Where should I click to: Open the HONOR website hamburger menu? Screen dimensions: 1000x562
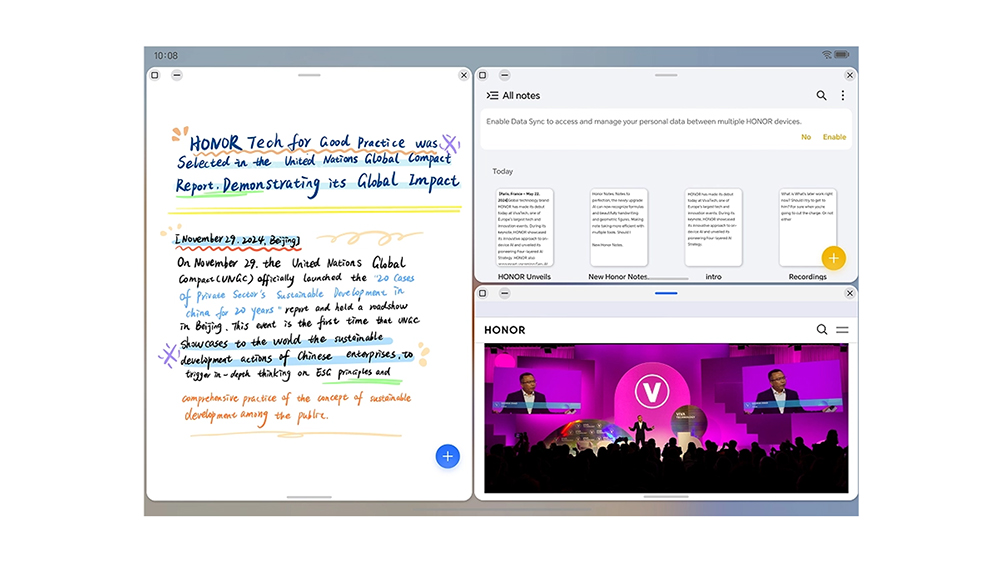(842, 330)
